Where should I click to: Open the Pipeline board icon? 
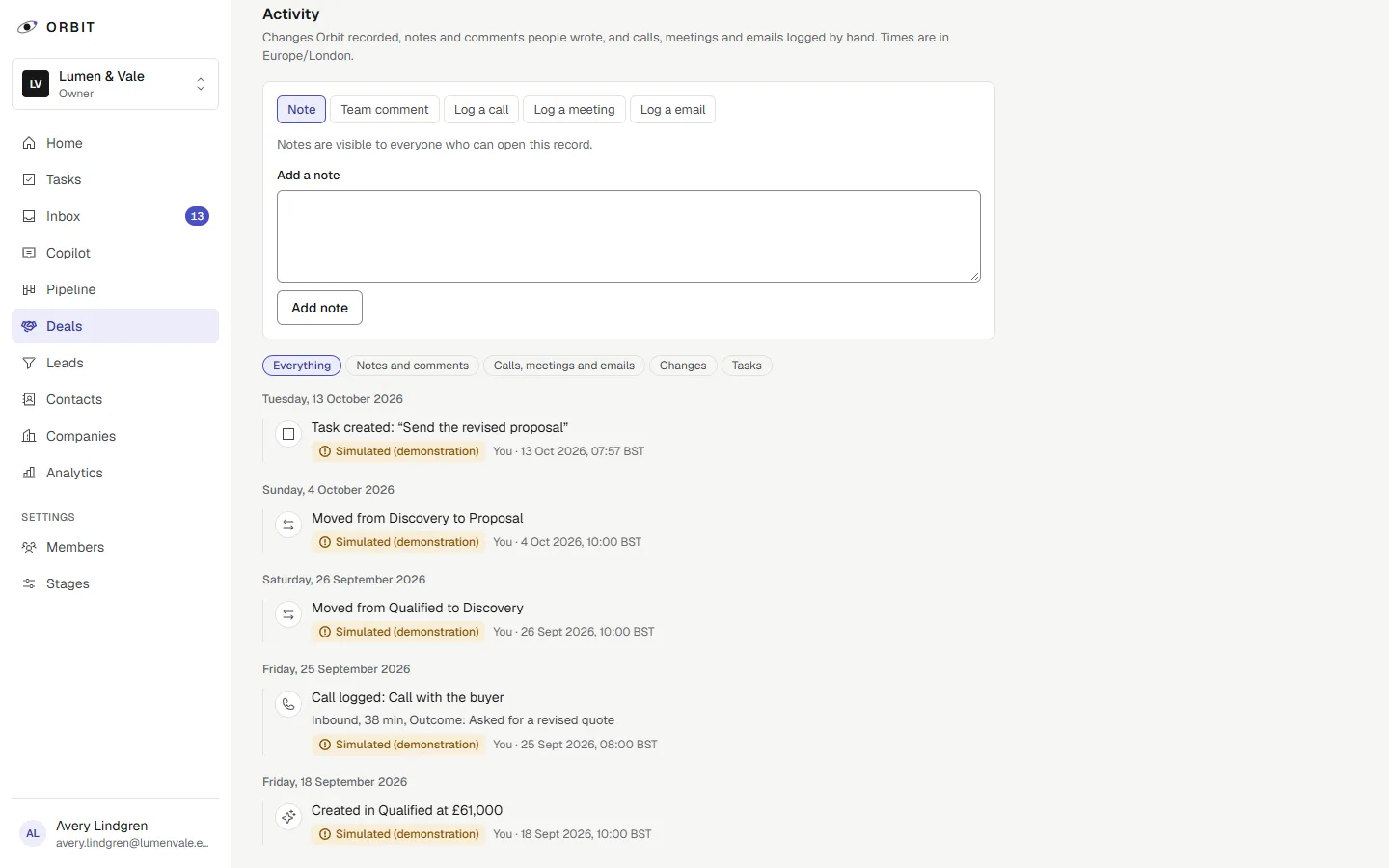point(29,289)
